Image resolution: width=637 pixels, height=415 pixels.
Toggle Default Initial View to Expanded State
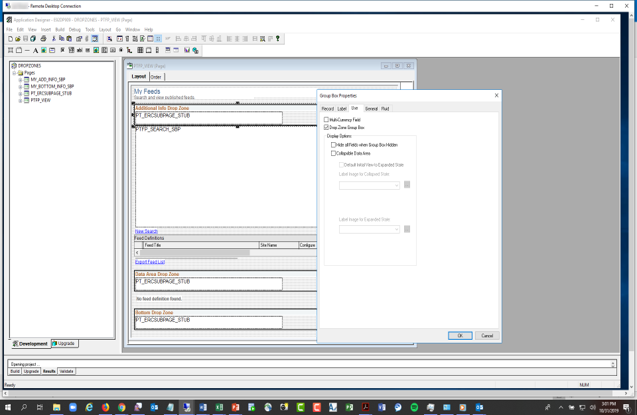tap(342, 165)
